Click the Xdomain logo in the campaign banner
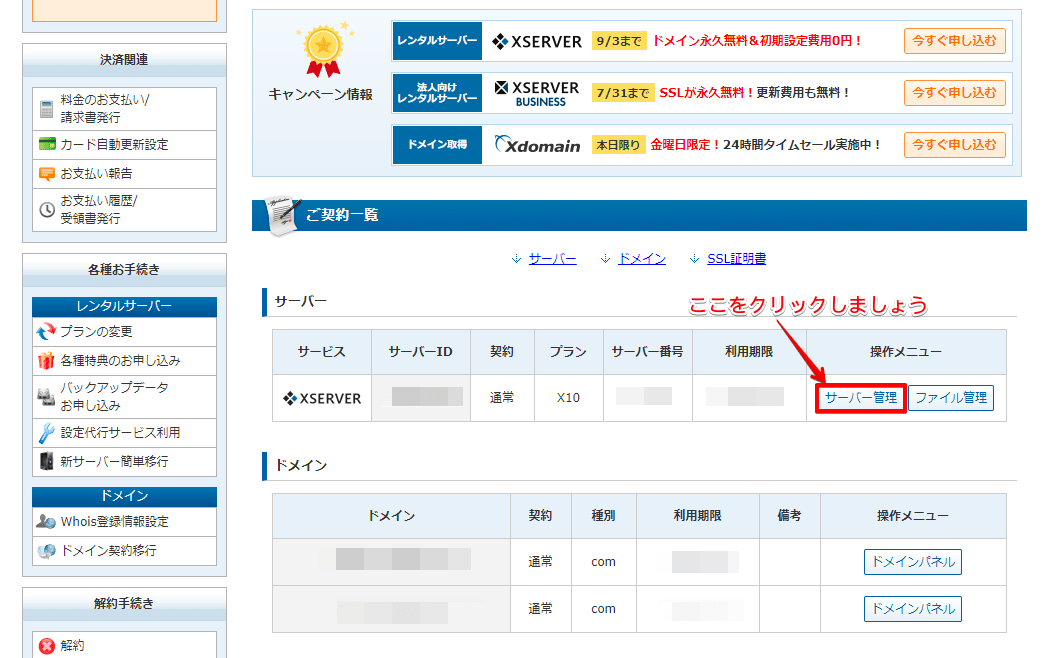 pyautogui.click(x=537, y=145)
